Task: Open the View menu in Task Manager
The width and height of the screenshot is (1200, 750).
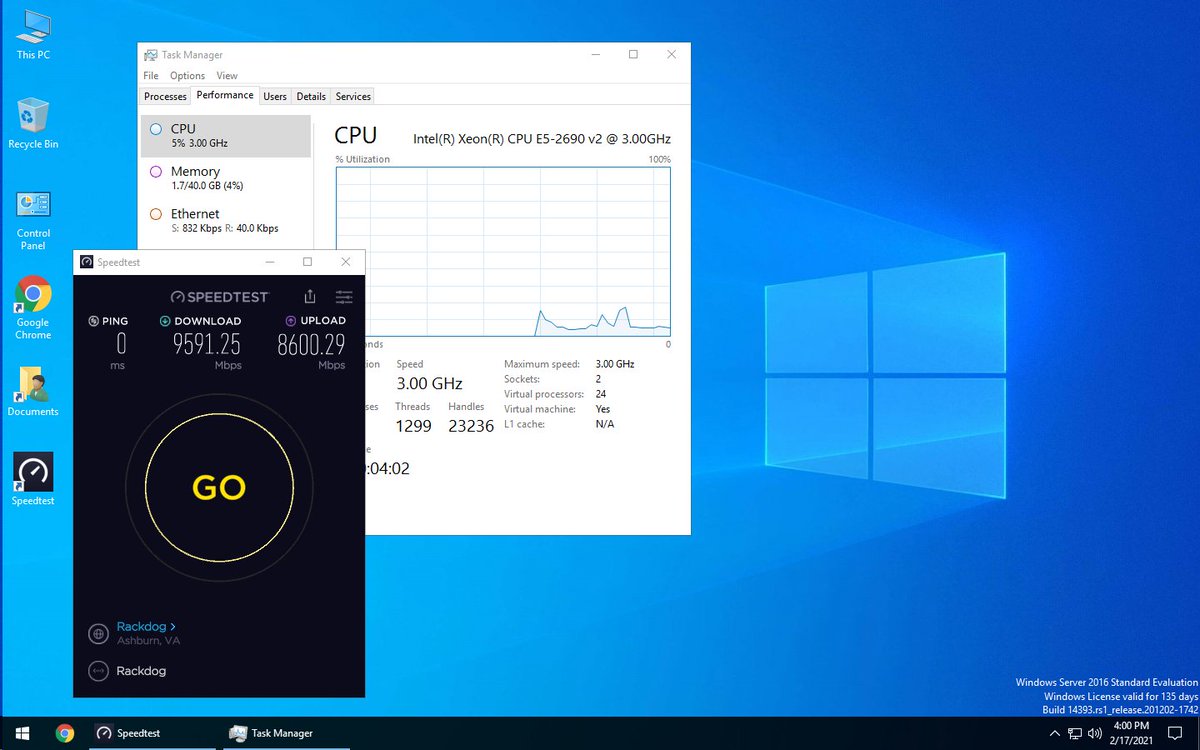Action: pos(227,76)
